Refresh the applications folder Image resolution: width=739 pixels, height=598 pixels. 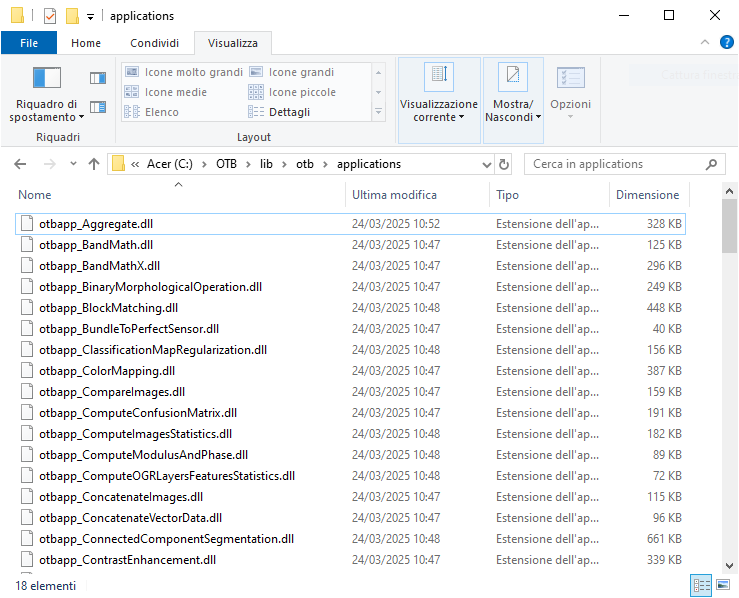(x=504, y=164)
